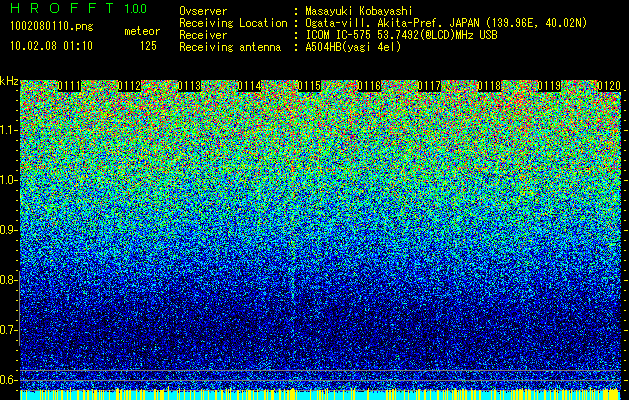Click the meteor label
This screenshot has height=400, width=629.
coord(142,31)
